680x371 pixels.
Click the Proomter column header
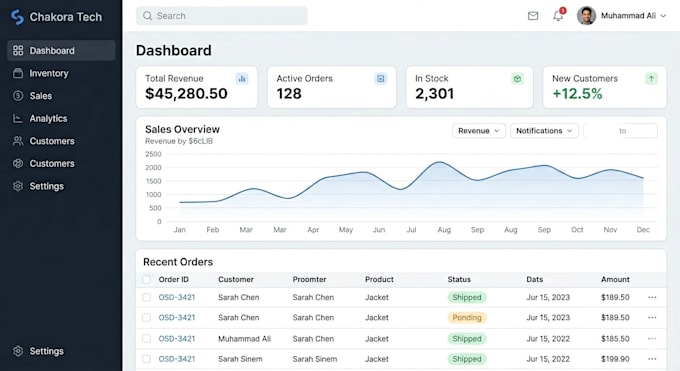[309, 279]
